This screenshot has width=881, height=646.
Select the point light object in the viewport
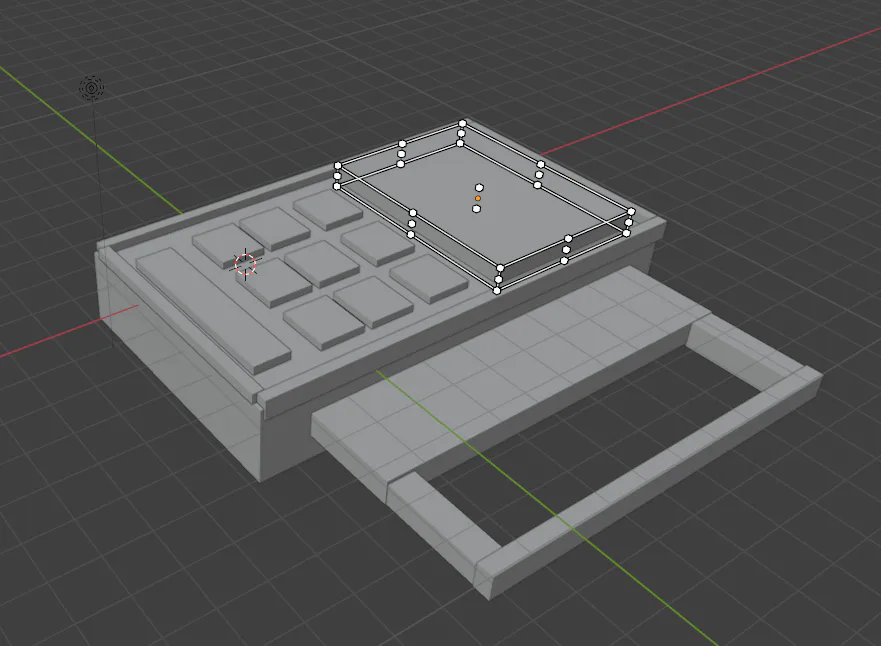[92, 88]
